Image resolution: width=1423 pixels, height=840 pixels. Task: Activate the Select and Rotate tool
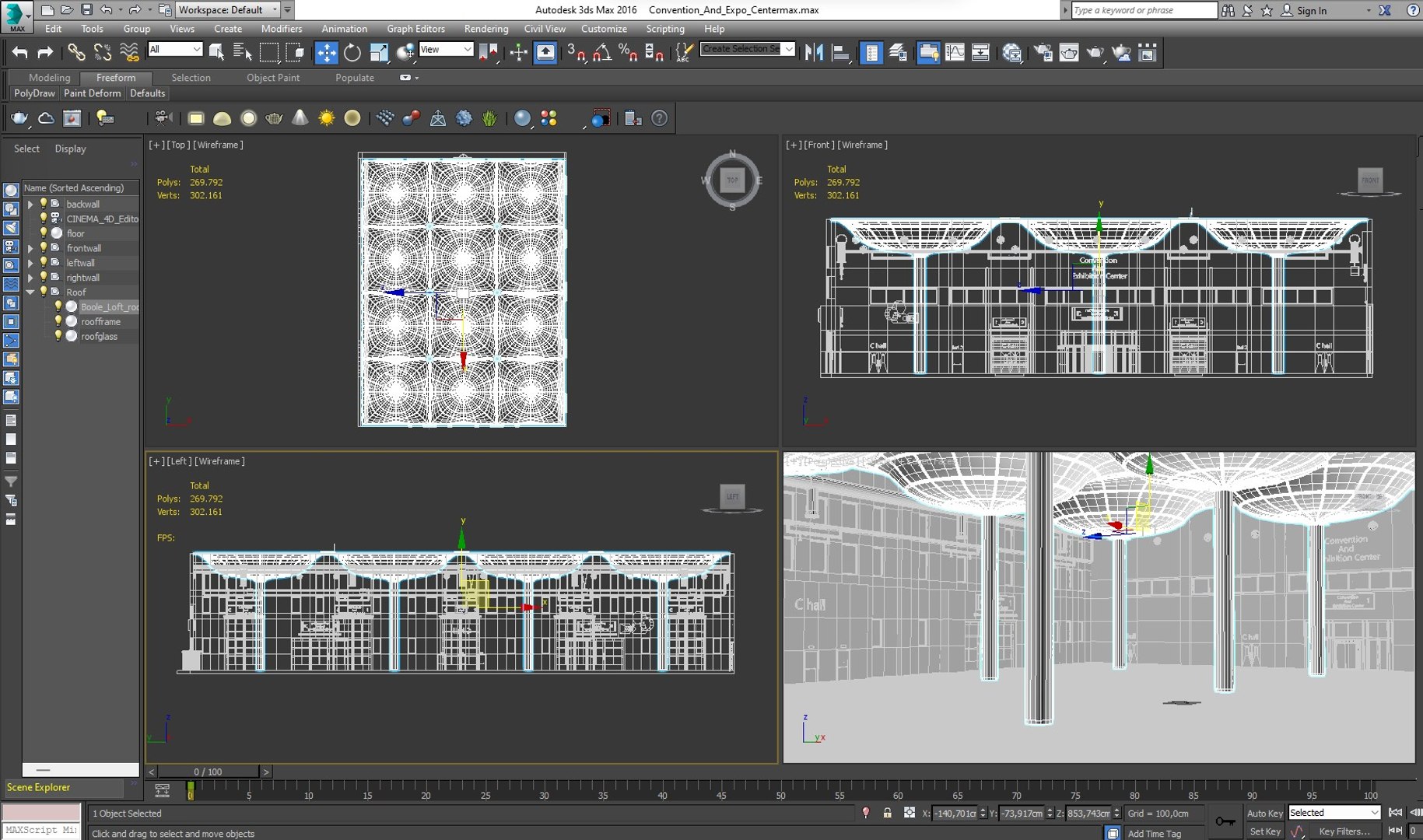pyautogui.click(x=352, y=52)
